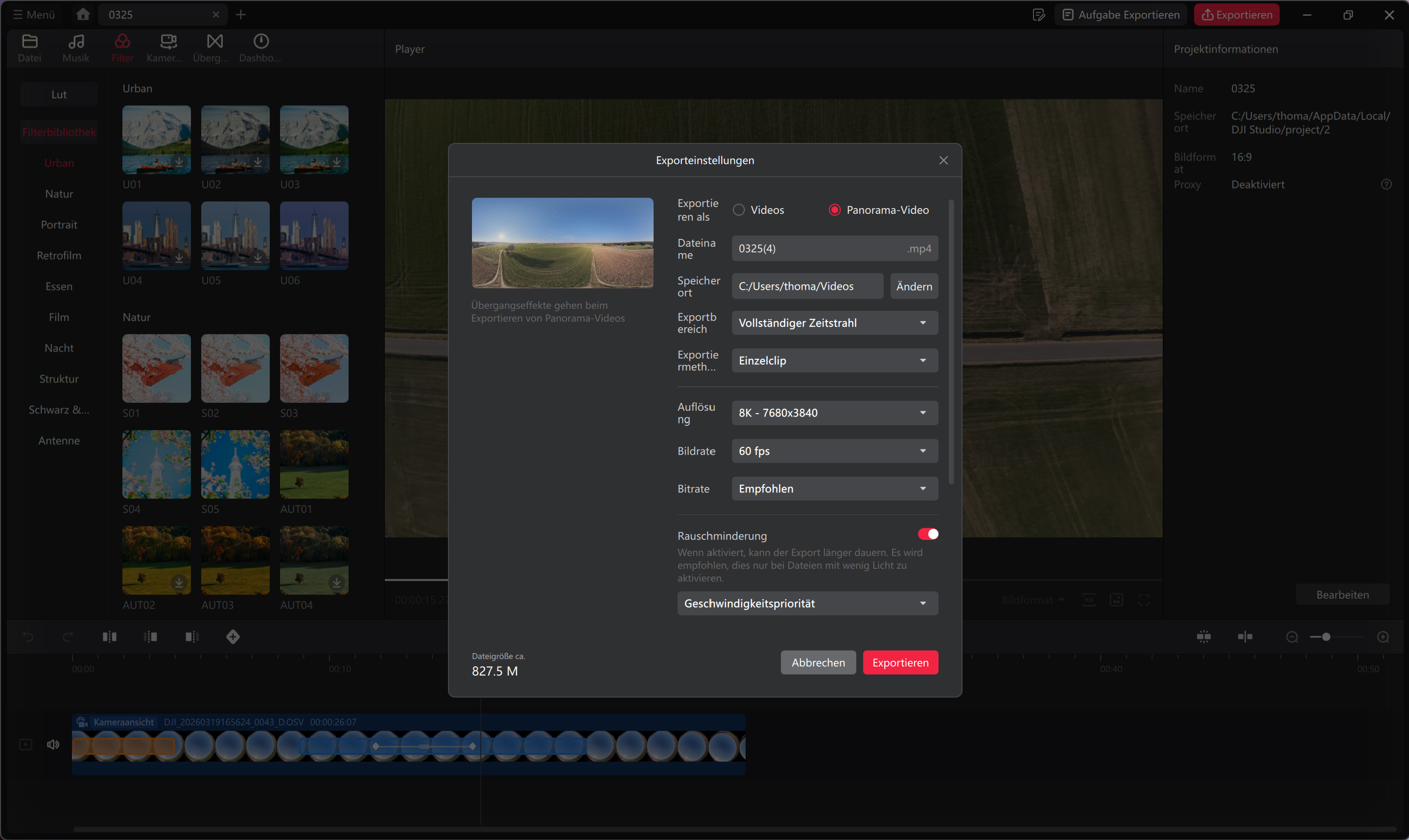Click the Dateiname input field
The height and width of the screenshot is (840, 1409).
tap(815, 249)
